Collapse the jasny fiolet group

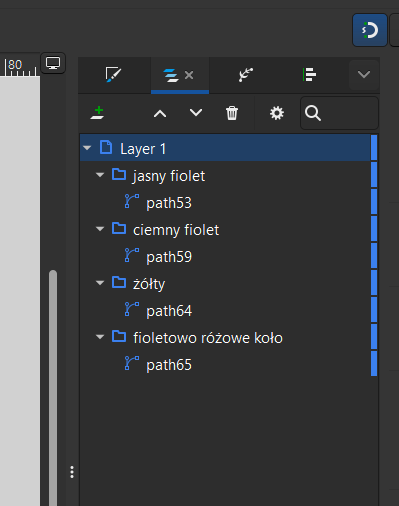(x=100, y=175)
